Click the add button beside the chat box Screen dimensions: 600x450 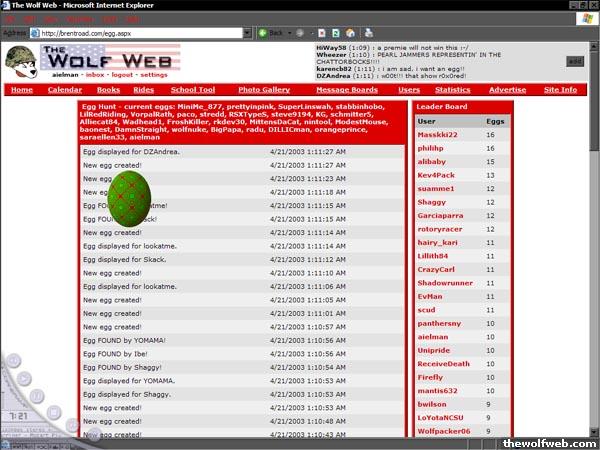(574, 61)
